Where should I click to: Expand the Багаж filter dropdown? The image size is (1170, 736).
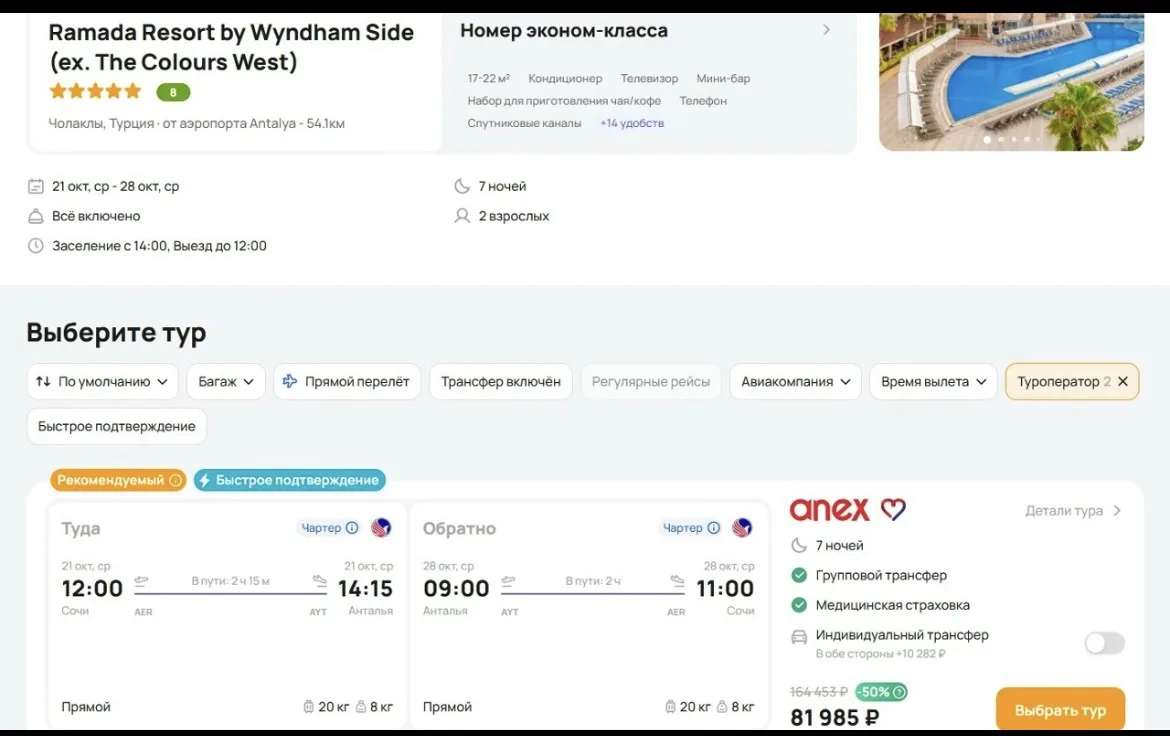[226, 381]
